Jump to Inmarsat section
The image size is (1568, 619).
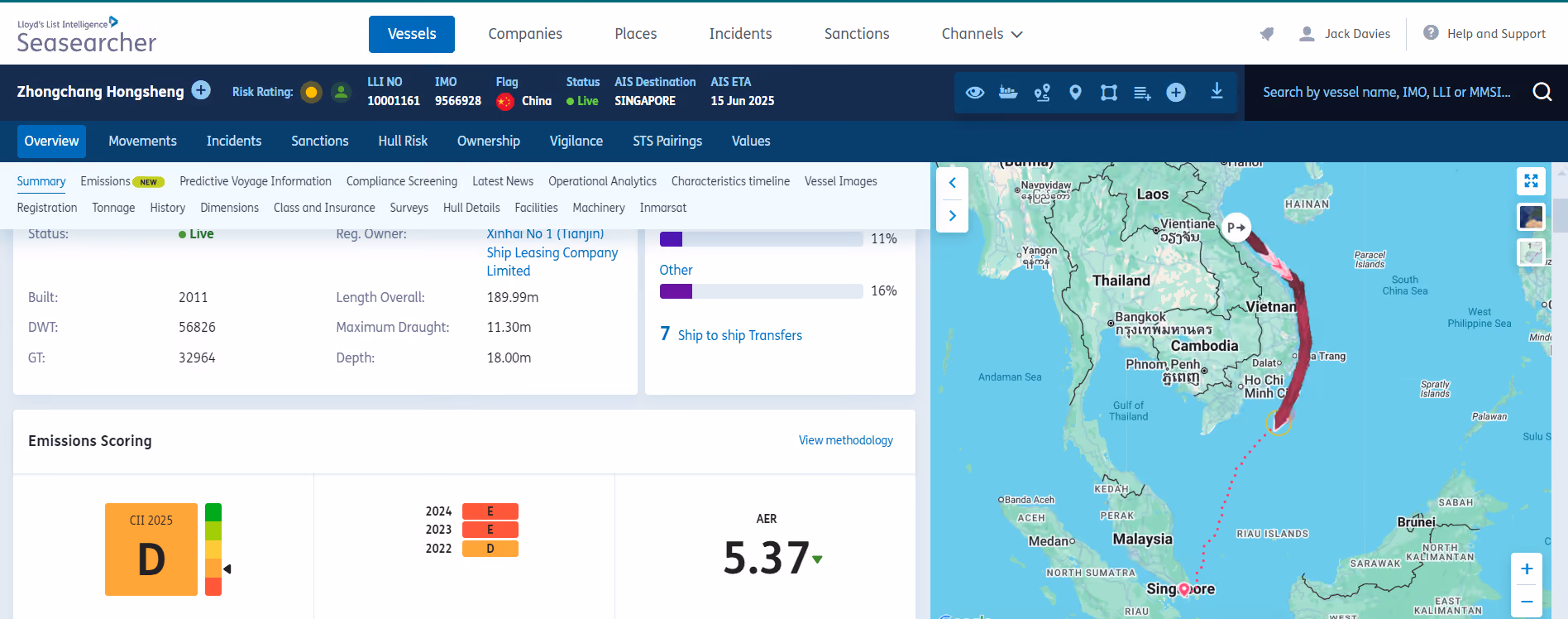[x=663, y=208]
